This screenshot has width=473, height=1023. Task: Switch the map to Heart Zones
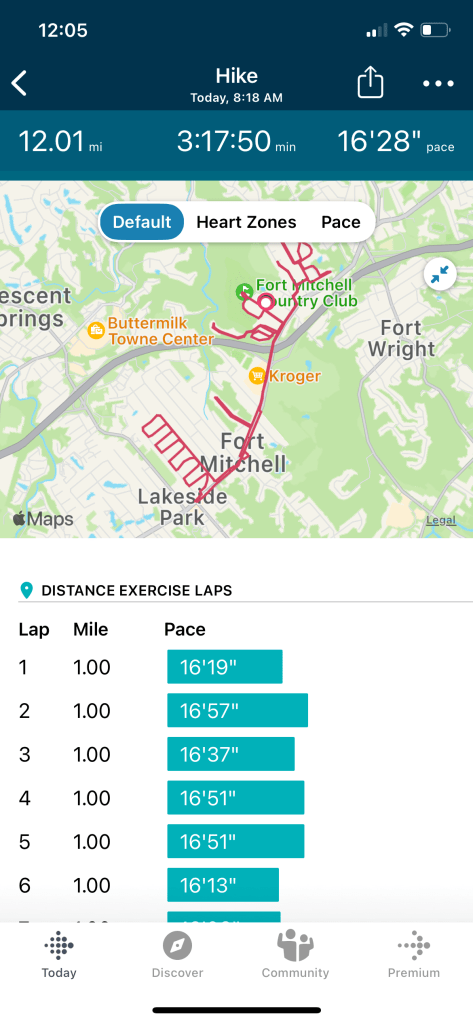pyautogui.click(x=247, y=222)
